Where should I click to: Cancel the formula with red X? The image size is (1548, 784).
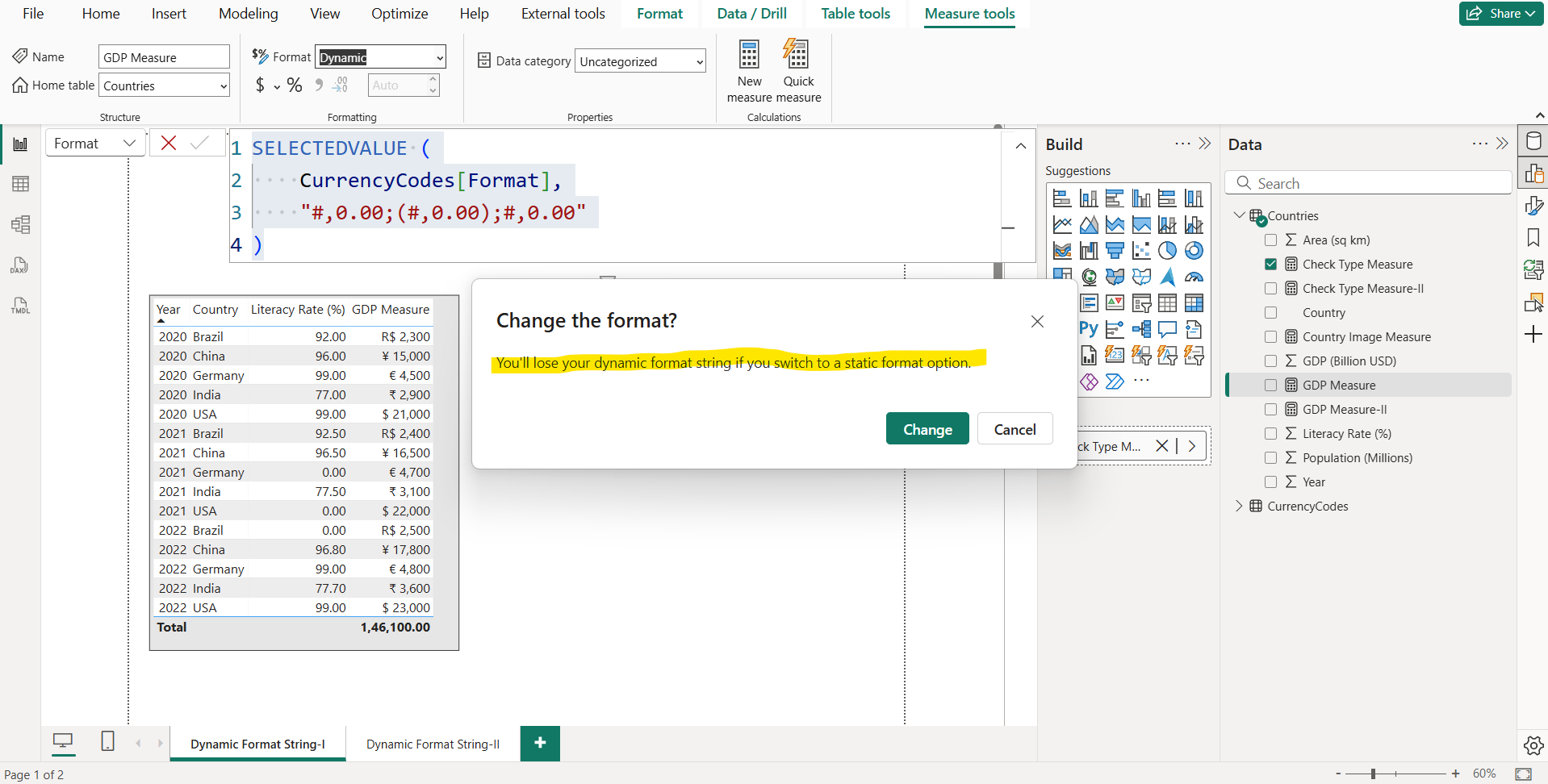(169, 144)
